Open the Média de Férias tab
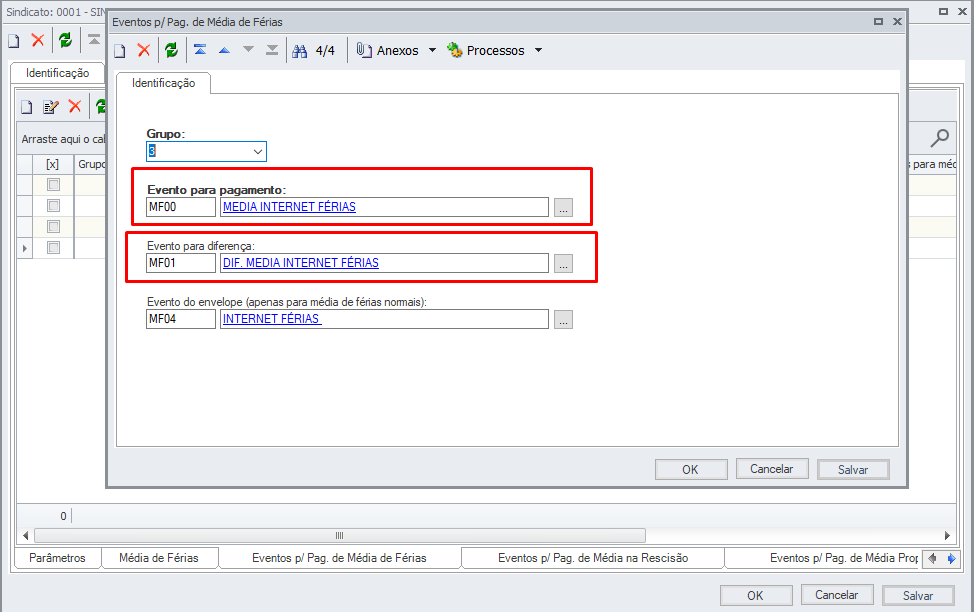 [x=159, y=558]
